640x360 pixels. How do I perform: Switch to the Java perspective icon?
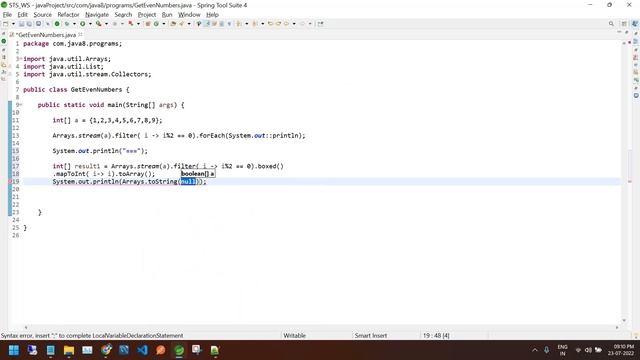click(x=635, y=24)
